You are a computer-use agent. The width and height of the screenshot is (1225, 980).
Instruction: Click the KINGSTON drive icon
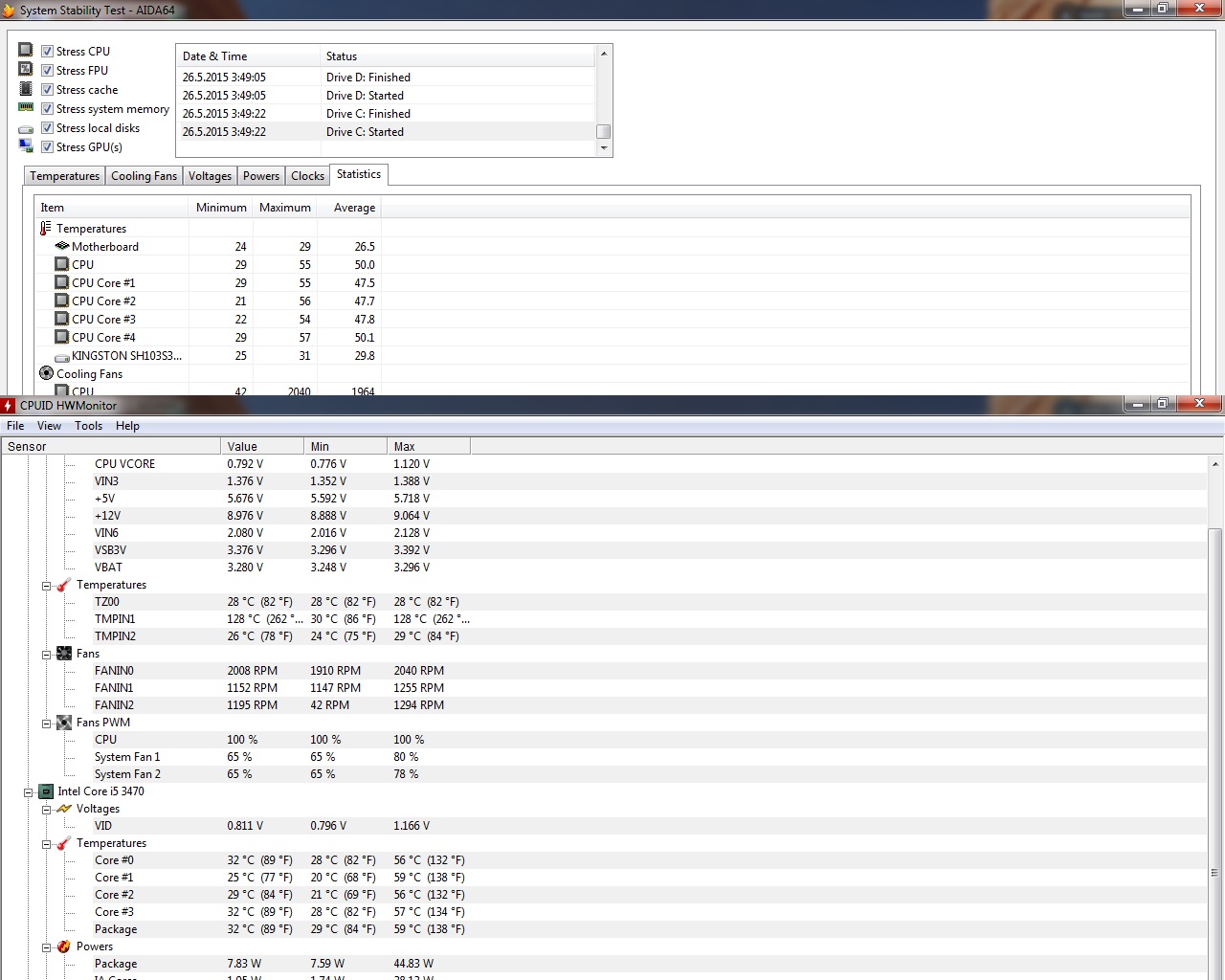click(62, 356)
